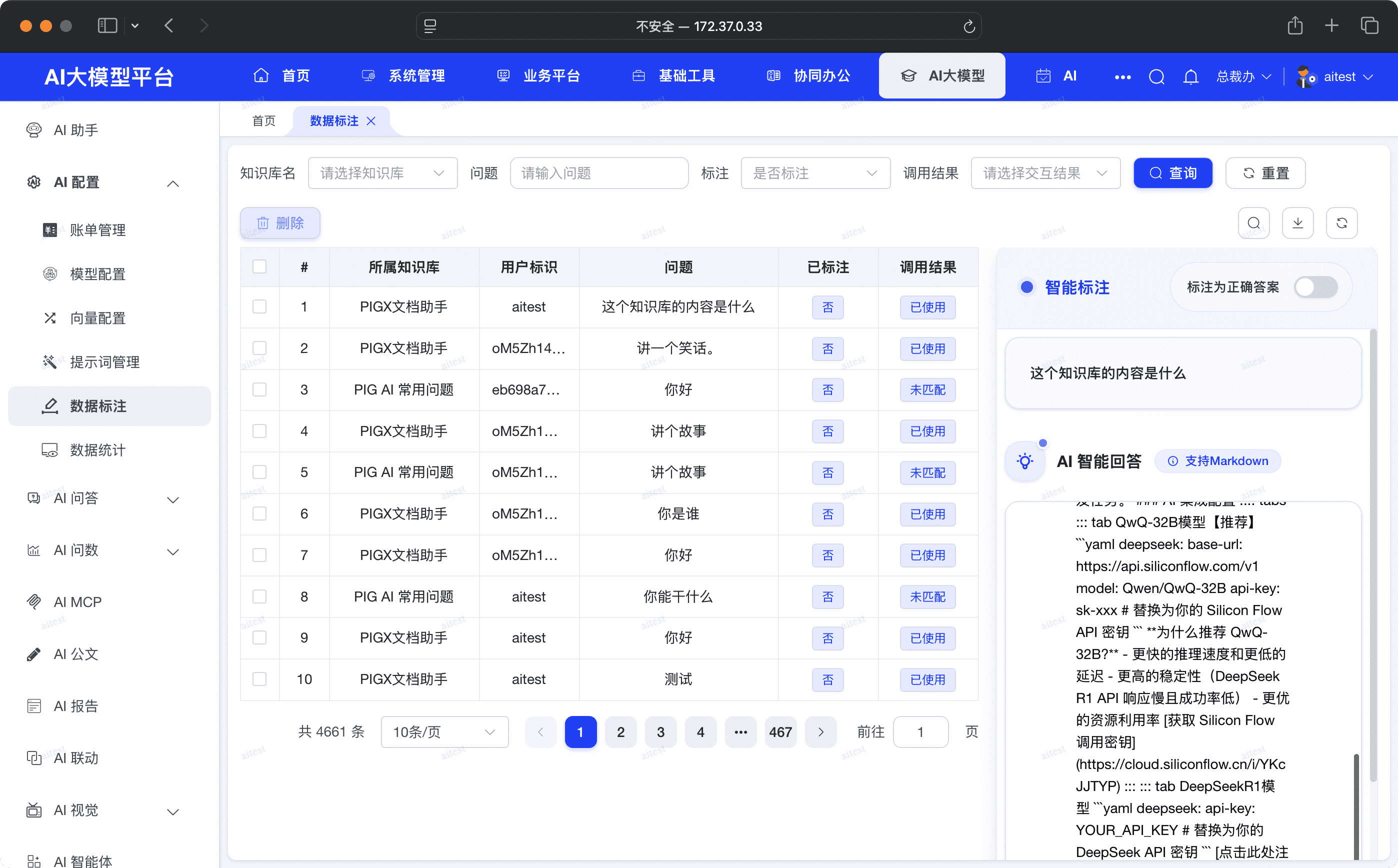Viewport: 1398px width, 868px height.
Task: Click the 向量配置 sidebar icon
Action: tap(50, 317)
